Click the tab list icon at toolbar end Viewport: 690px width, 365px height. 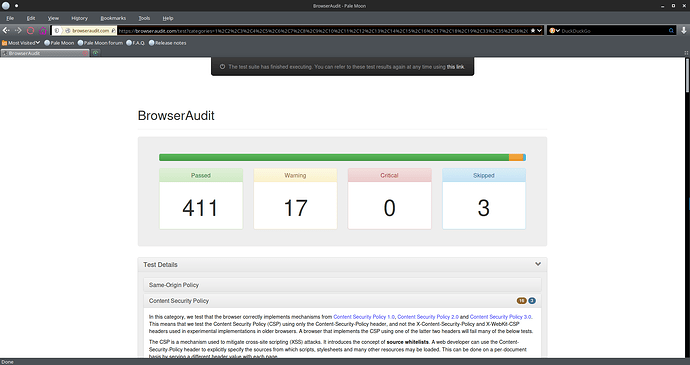coord(686,53)
